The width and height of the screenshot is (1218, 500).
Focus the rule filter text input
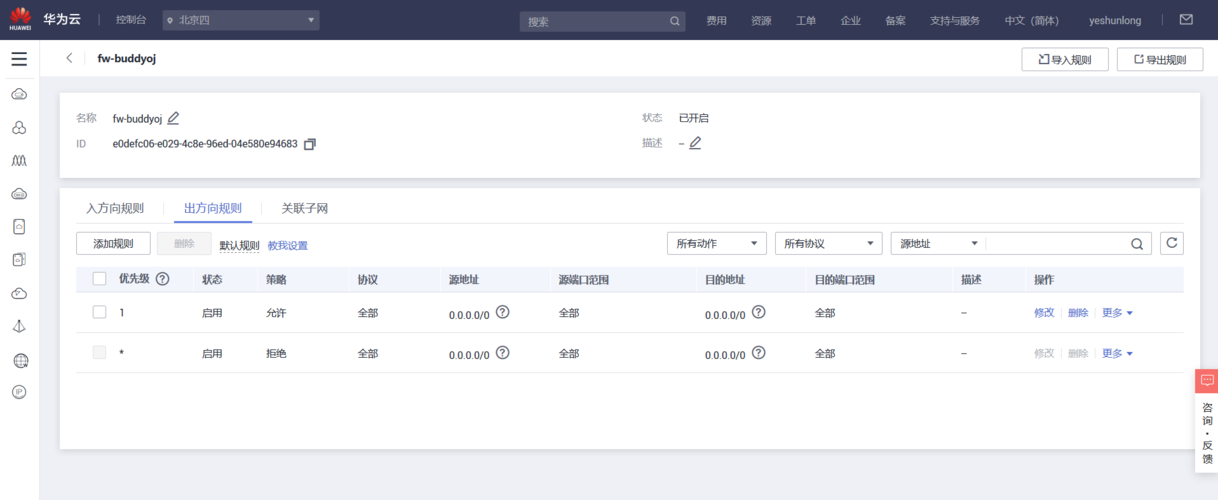1057,243
